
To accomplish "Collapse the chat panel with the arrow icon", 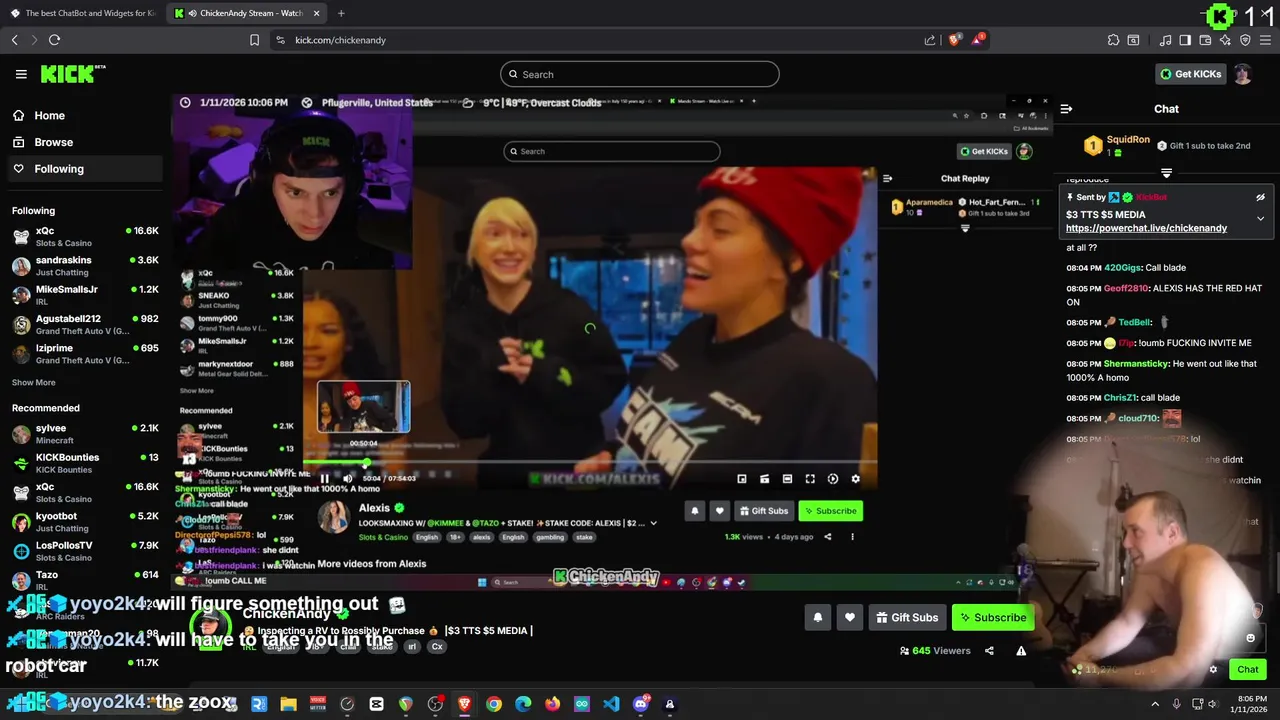I will [x=1066, y=109].
